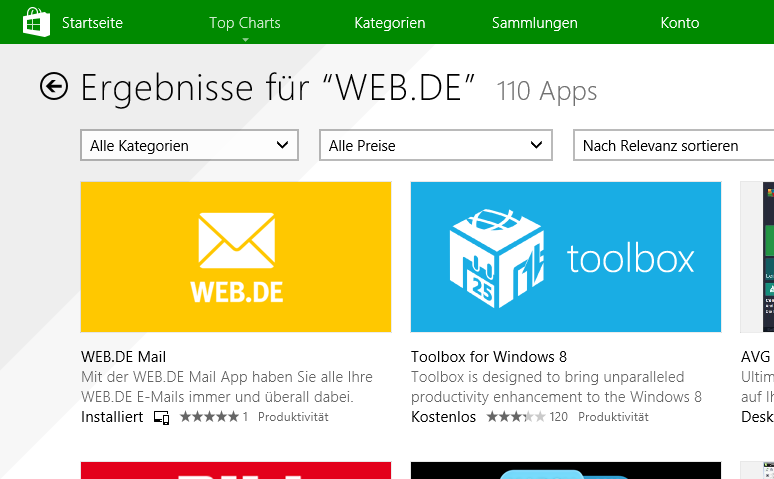The image size is (774, 479).
Task: Open the Startseite menu item
Action: click(x=92, y=23)
